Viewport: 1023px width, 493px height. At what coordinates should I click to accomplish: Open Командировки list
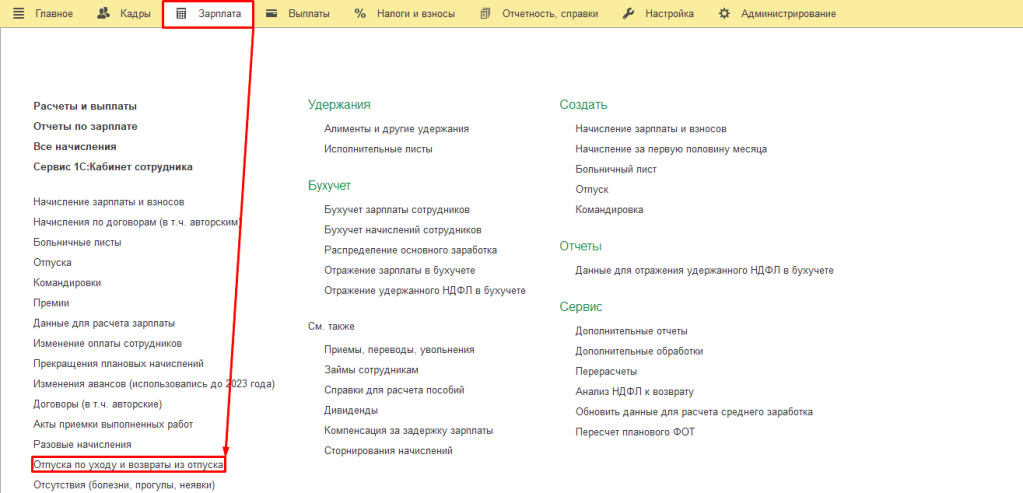click(67, 283)
